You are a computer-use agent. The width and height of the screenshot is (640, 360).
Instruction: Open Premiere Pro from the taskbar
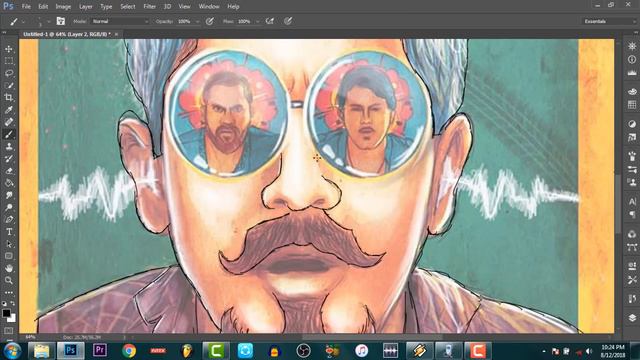pyautogui.click(x=100, y=351)
